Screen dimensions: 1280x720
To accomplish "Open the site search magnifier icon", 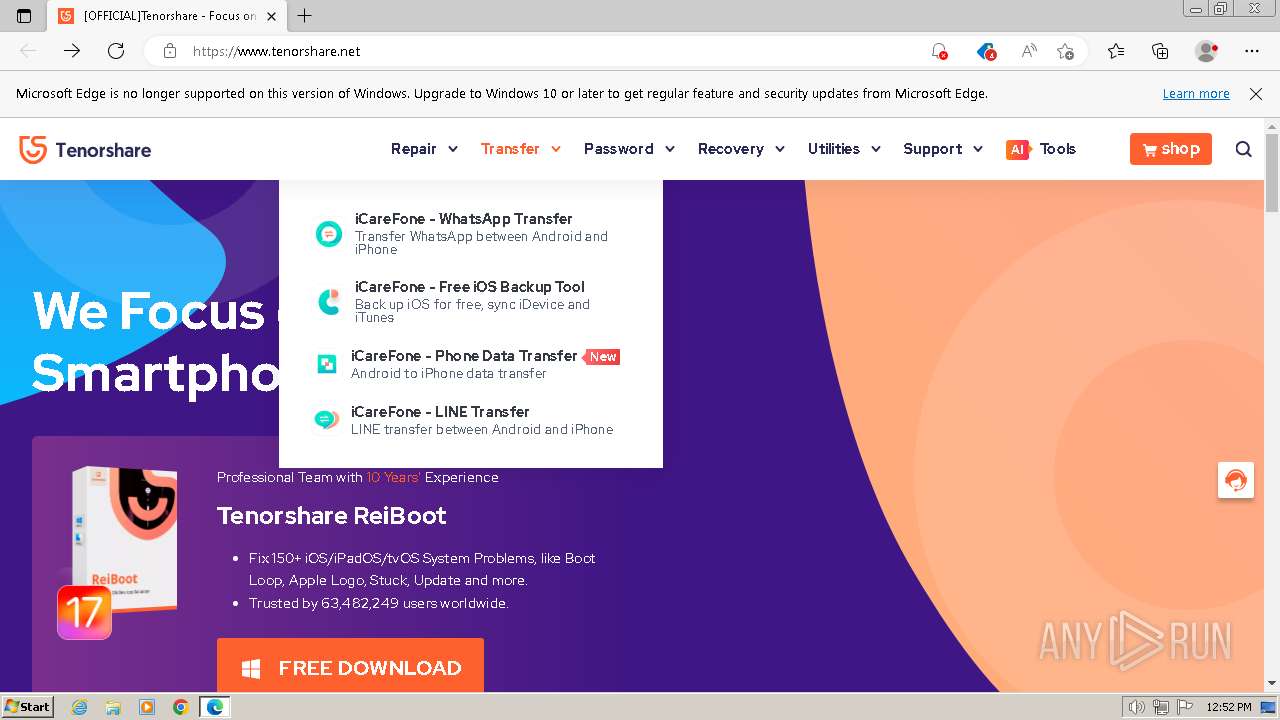I will point(1243,149).
